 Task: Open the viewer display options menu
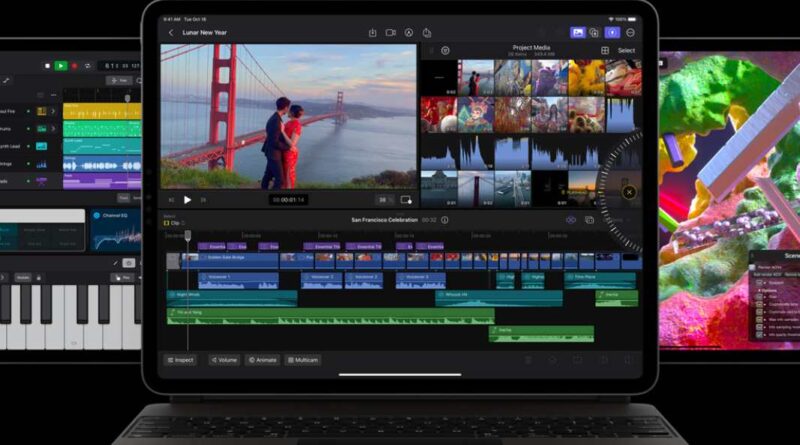(405, 199)
